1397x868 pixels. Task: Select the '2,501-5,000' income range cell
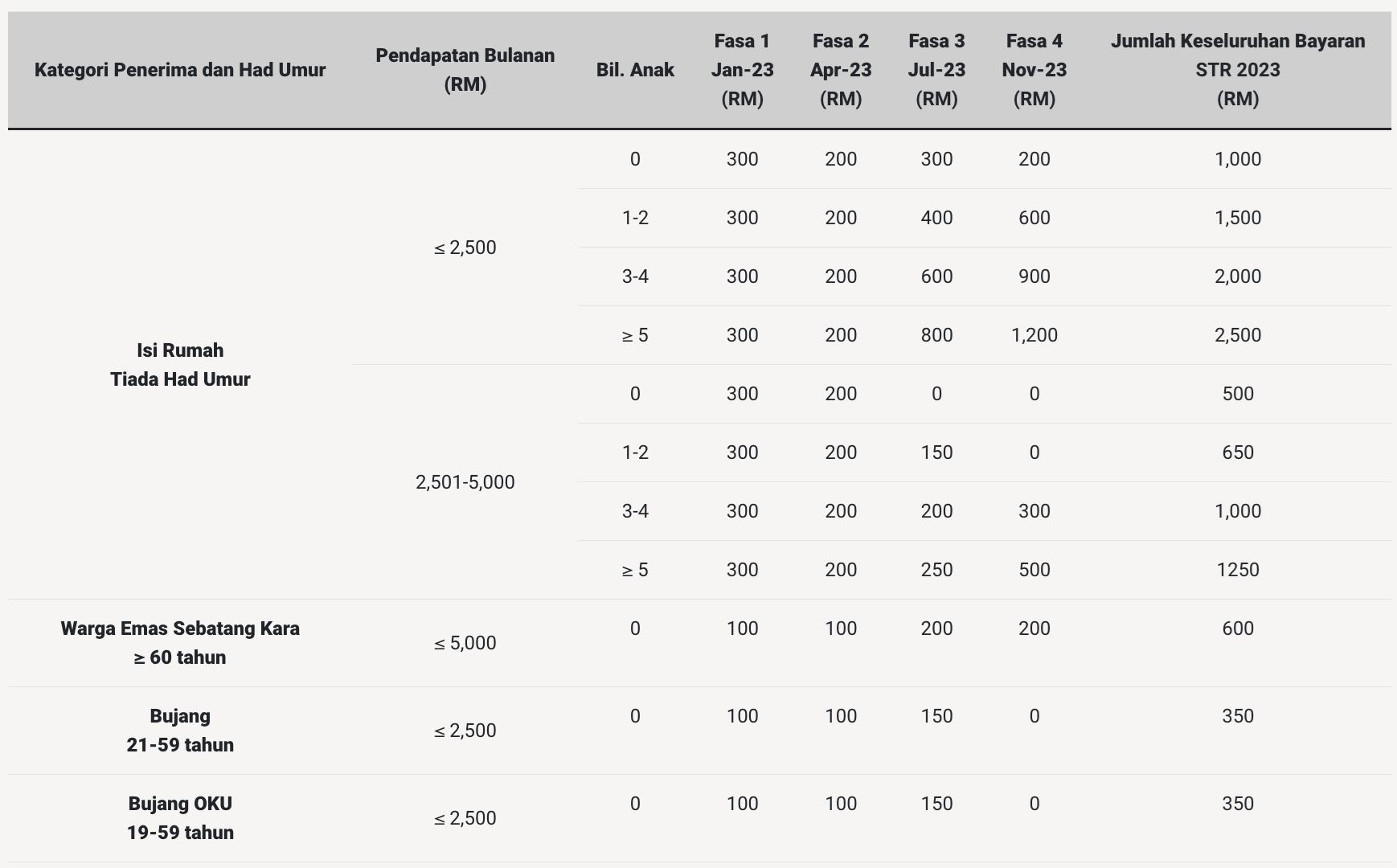(x=465, y=482)
